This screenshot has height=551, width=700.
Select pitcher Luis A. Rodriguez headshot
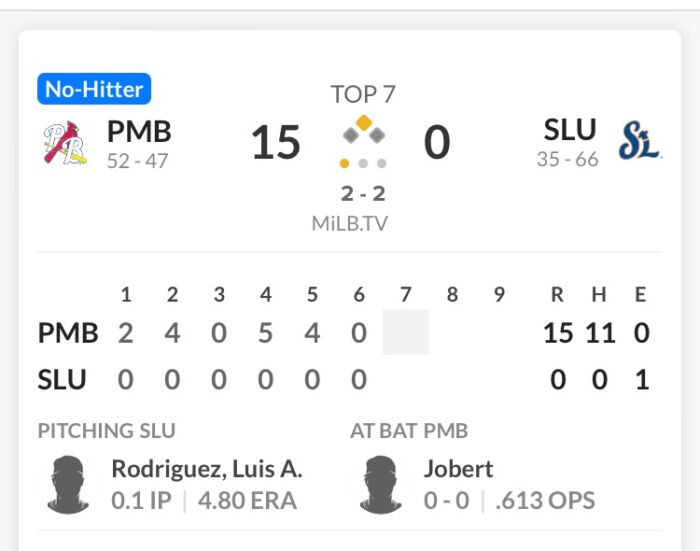68,484
